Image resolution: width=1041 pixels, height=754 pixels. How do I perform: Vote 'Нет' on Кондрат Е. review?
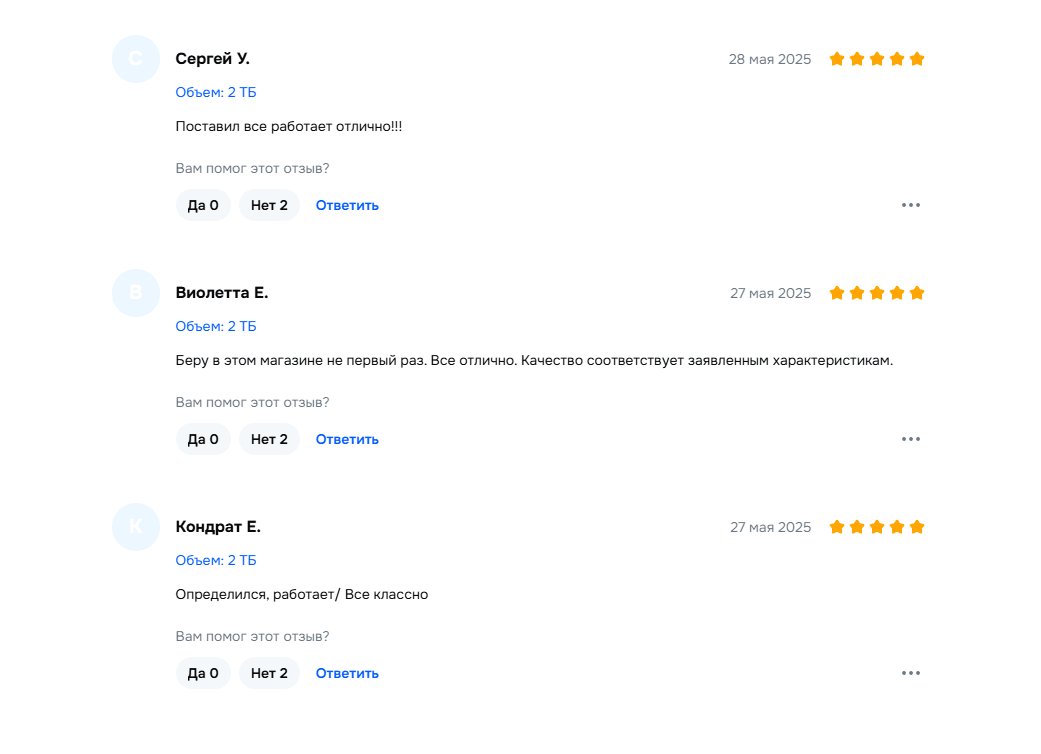pos(269,673)
